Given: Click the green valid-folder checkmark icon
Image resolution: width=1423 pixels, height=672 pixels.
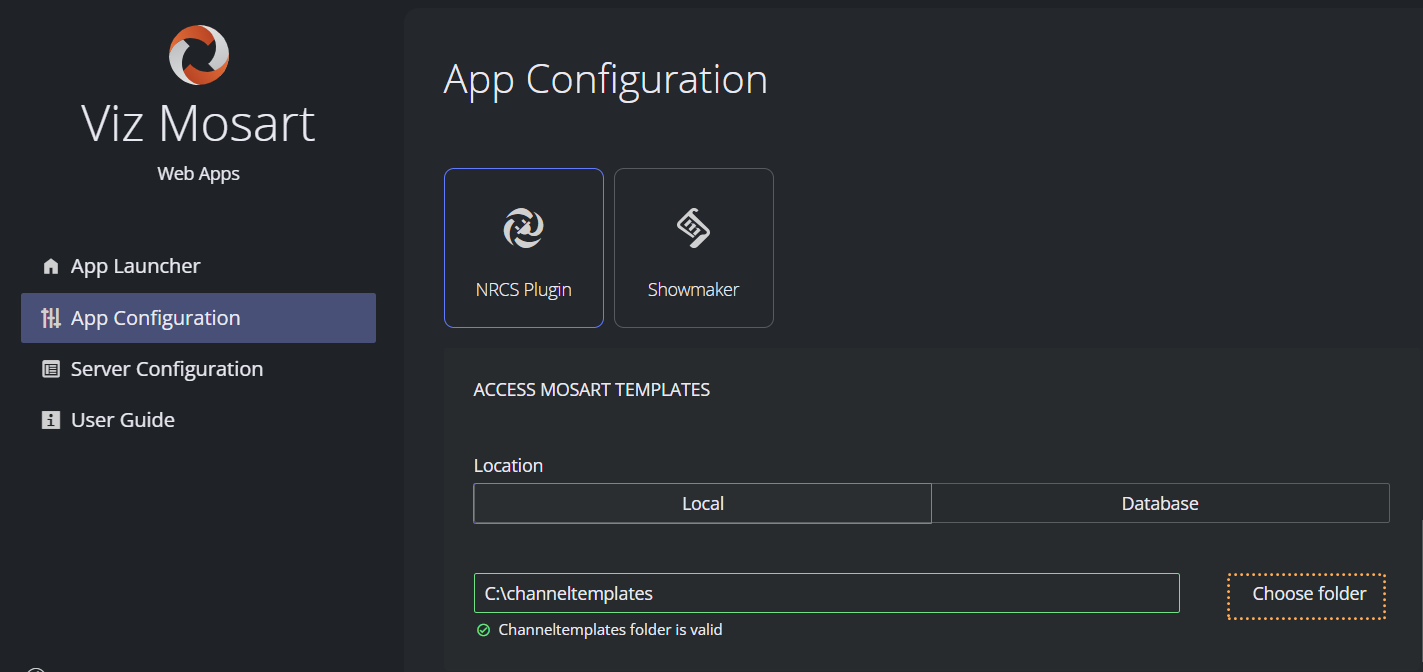Looking at the screenshot, I should coord(483,630).
